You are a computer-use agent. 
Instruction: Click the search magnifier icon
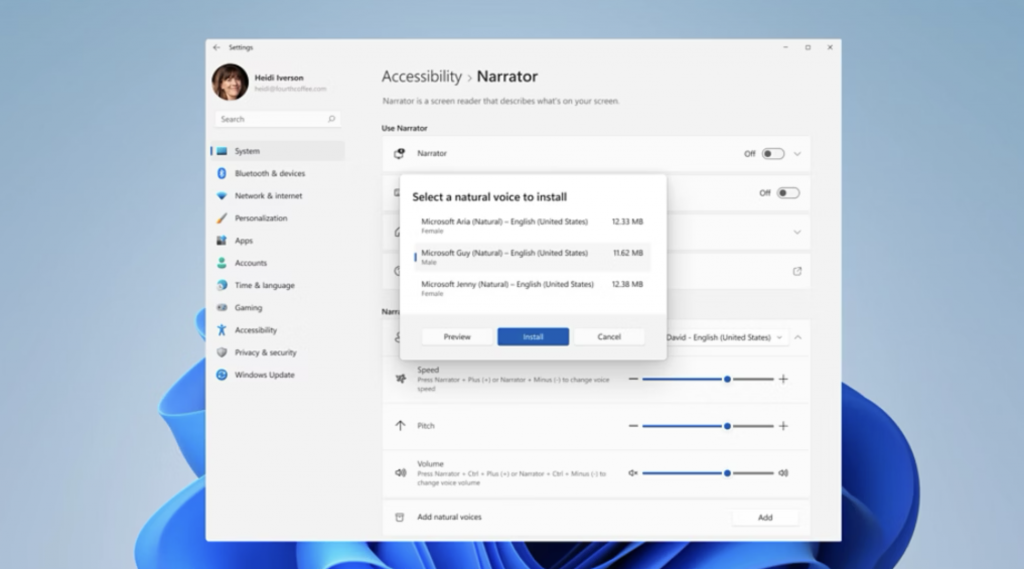331,119
